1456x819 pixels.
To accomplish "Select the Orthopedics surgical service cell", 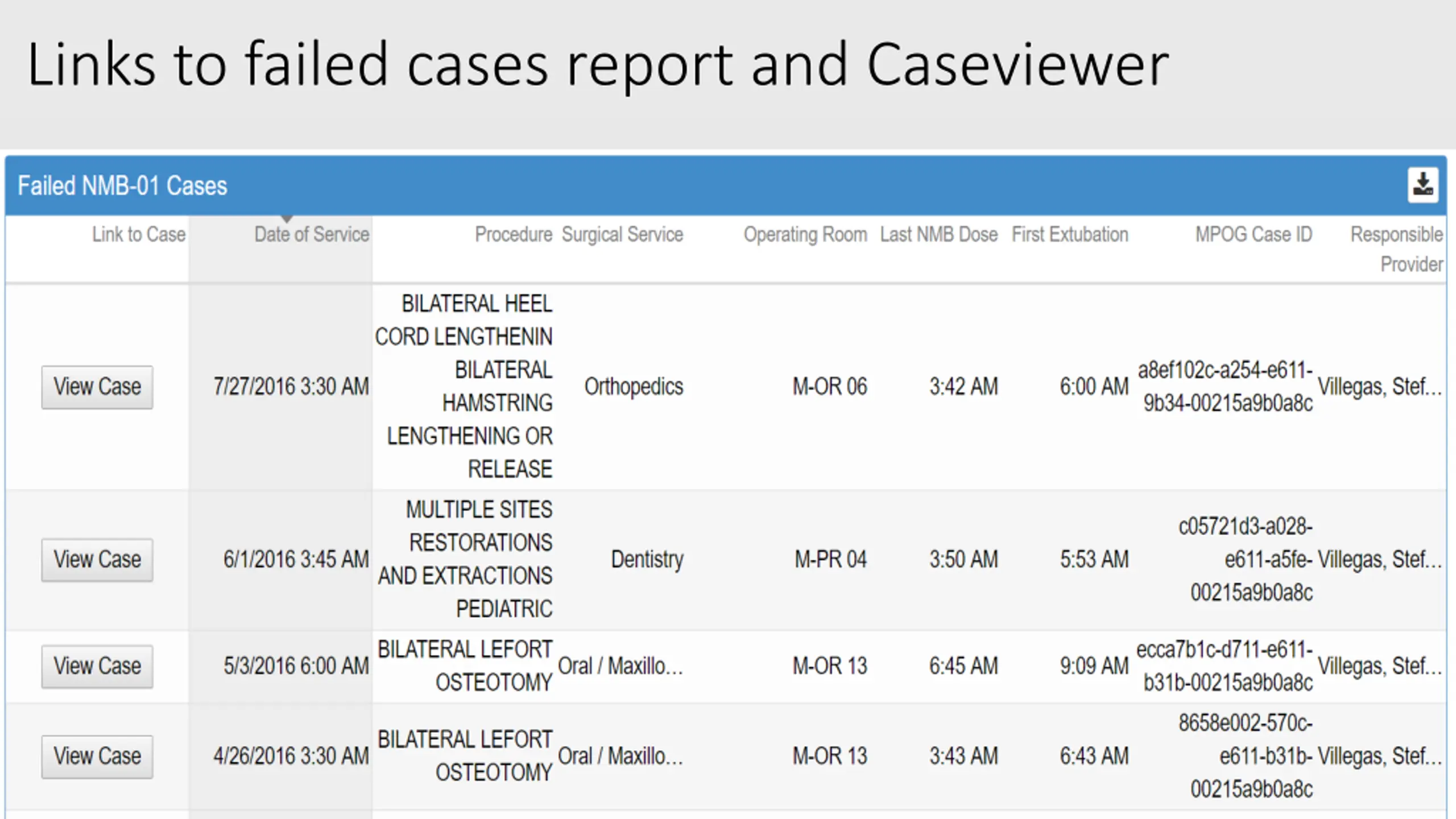I will tap(634, 387).
